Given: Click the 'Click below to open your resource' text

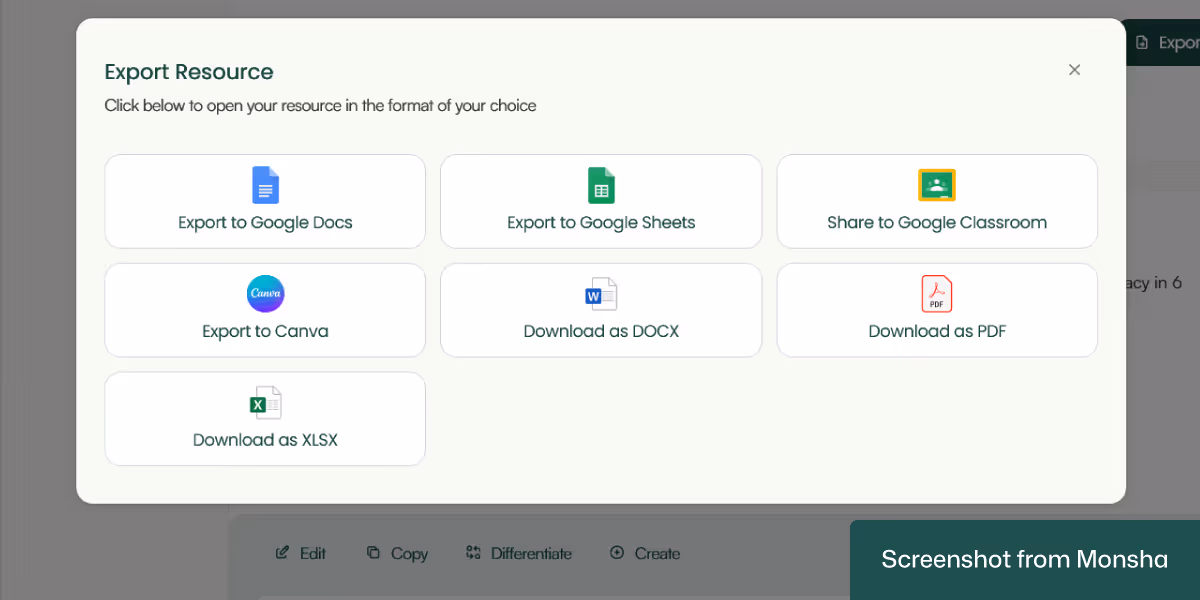Looking at the screenshot, I should pyautogui.click(x=320, y=105).
